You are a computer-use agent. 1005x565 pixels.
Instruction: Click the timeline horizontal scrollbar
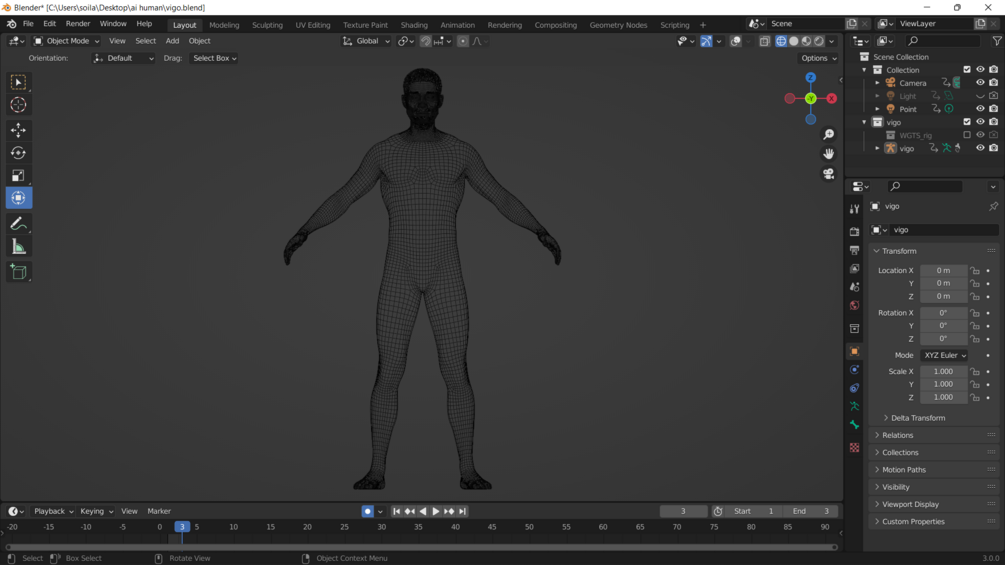[x=420, y=547]
